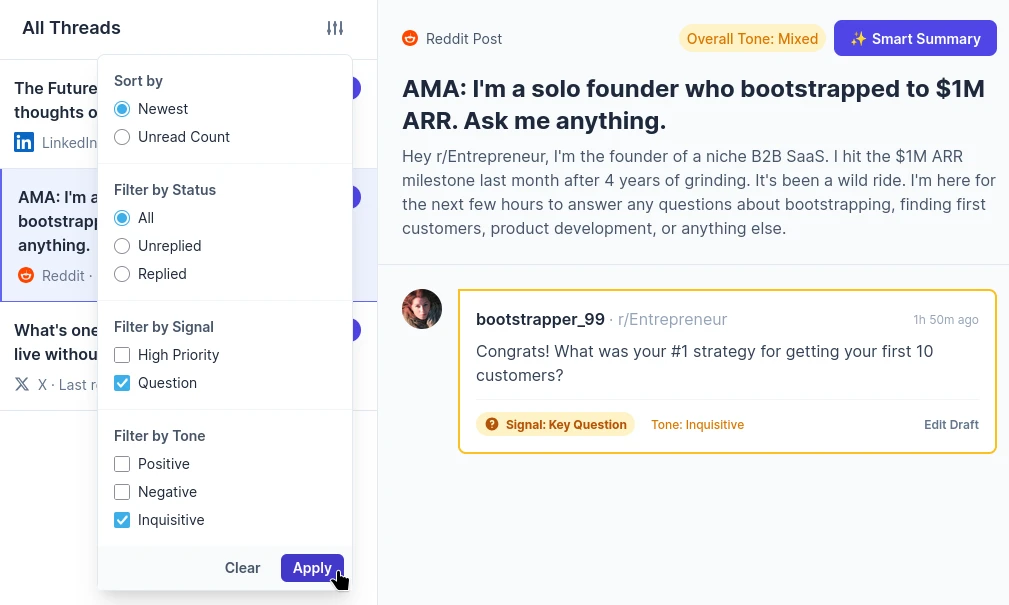Click the Overall Tone: Mixed badge
The width and height of the screenshot is (1009, 605).
750,38
